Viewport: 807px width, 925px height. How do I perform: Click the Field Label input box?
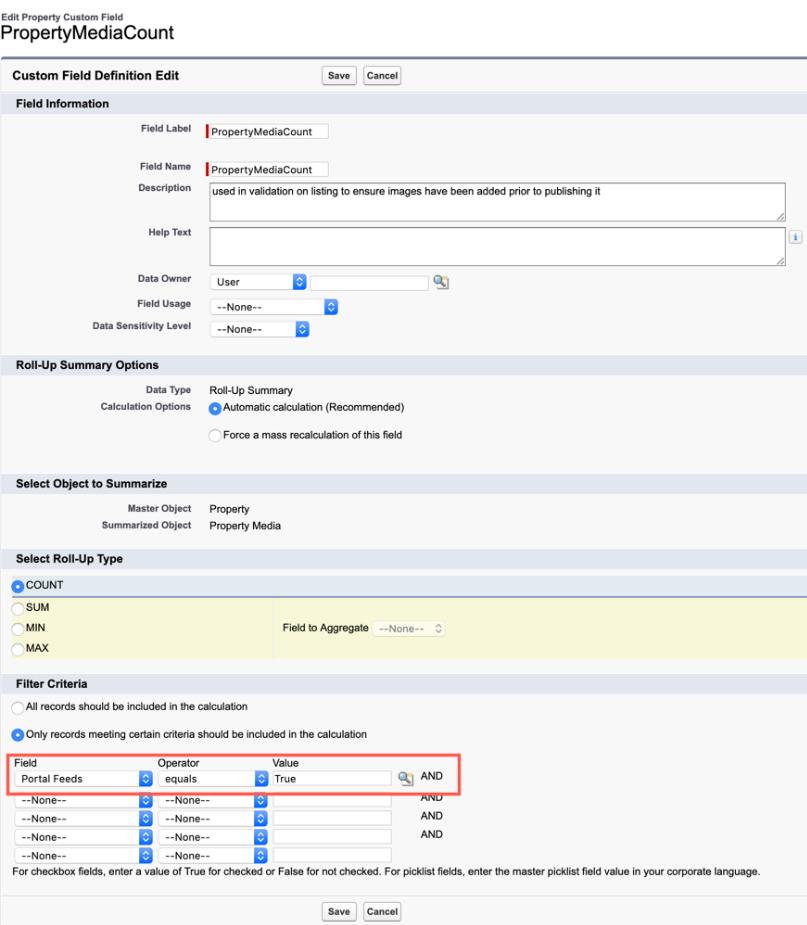point(269,132)
